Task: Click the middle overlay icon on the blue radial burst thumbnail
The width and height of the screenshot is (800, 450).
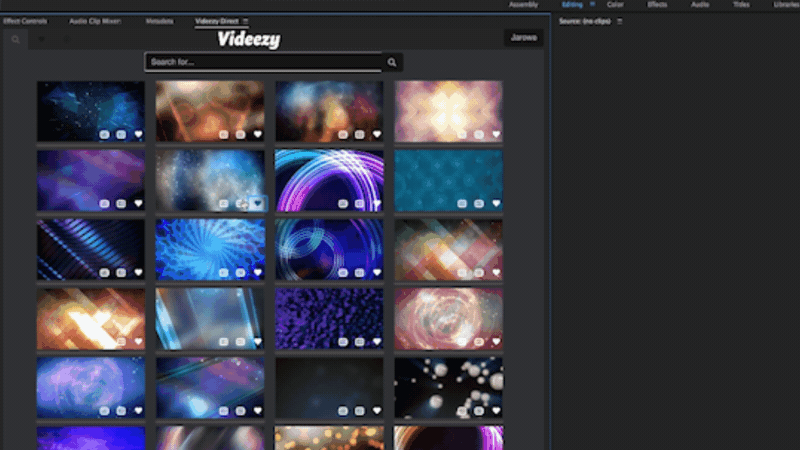Action: coord(240,272)
